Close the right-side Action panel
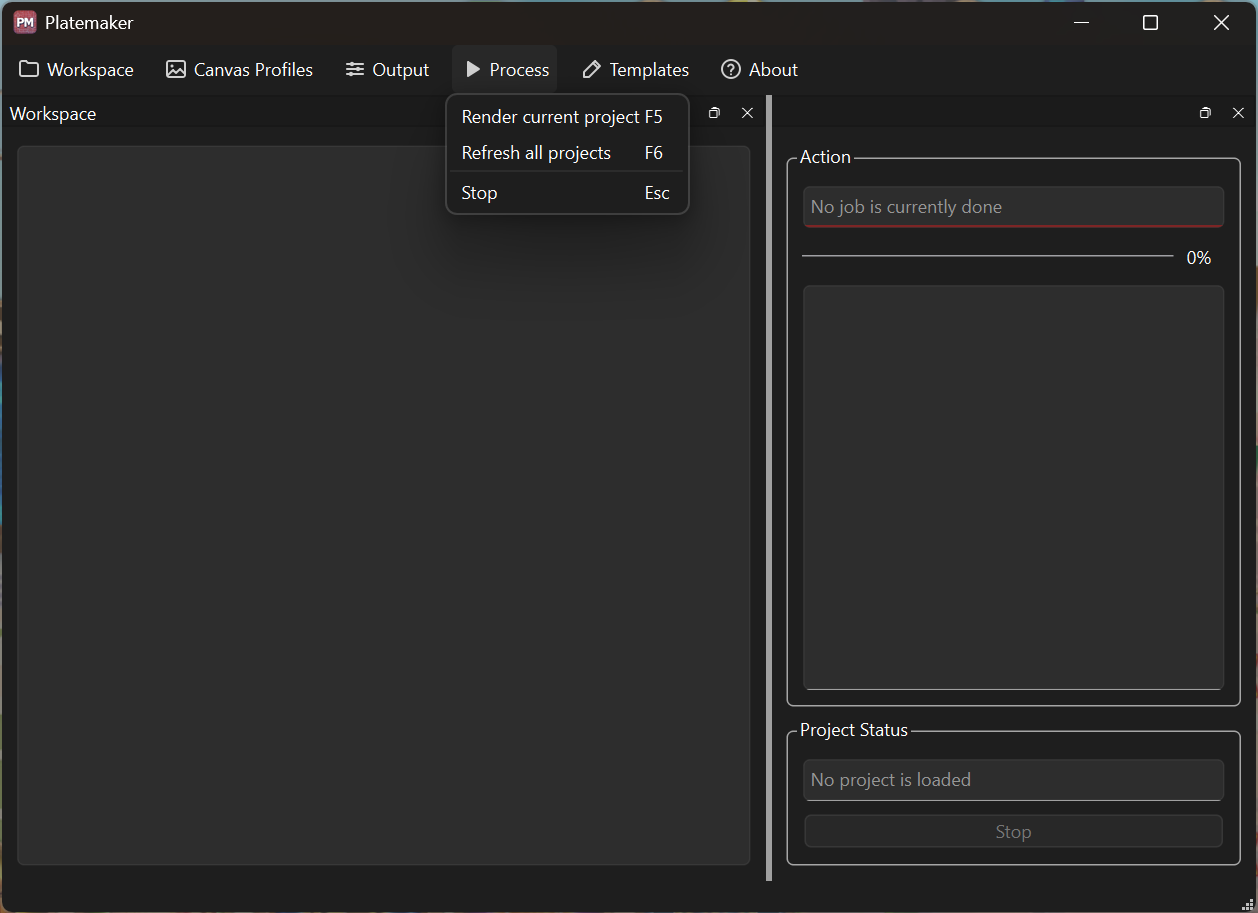Screen dimensions: 1258x913 (1238, 113)
